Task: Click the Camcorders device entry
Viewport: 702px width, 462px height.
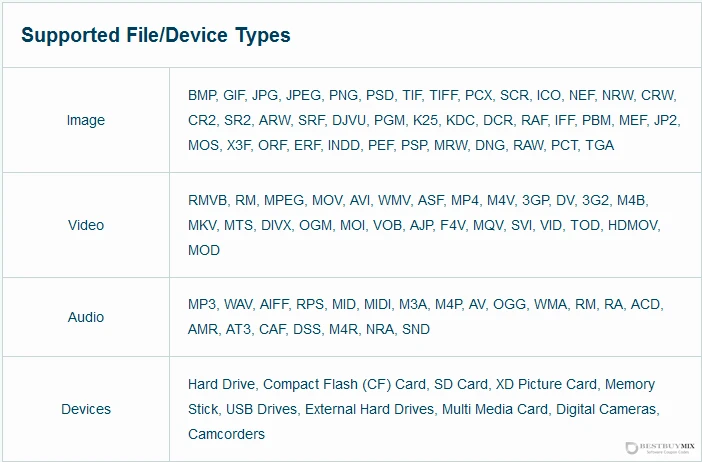Action: tap(227, 434)
